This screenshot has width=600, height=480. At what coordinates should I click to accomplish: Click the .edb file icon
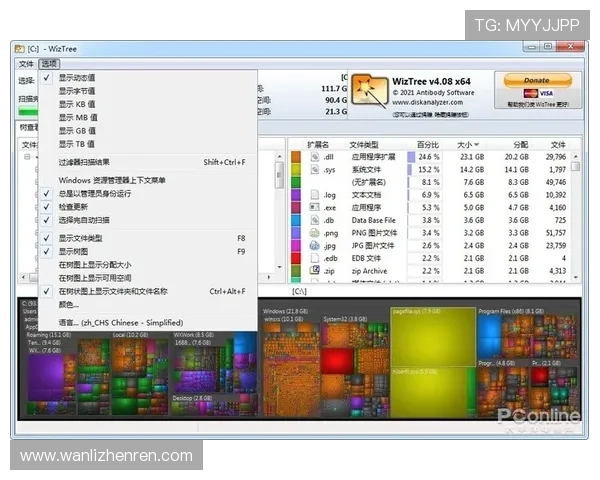pyautogui.click(x=315, y=258)
